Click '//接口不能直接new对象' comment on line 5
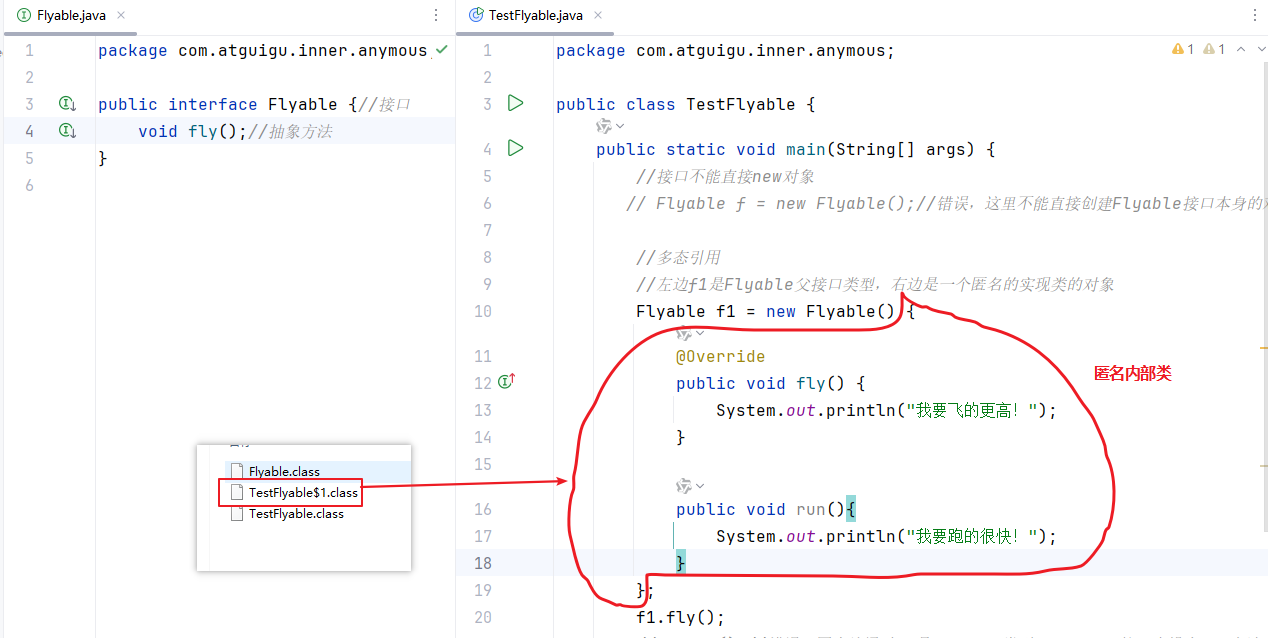This screenshot has width=1268, height=638. pos(725,176)
